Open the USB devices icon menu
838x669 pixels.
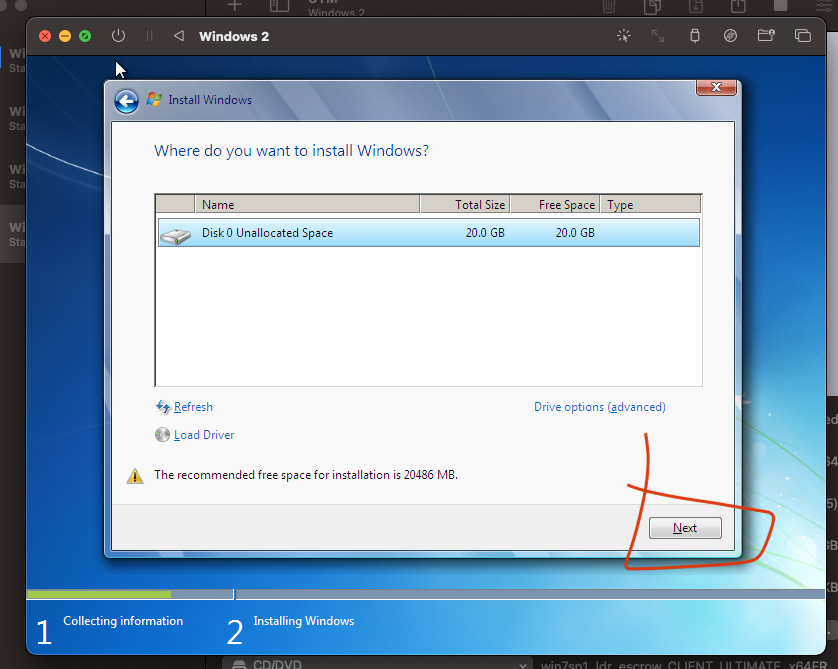[x=695, y=36]
